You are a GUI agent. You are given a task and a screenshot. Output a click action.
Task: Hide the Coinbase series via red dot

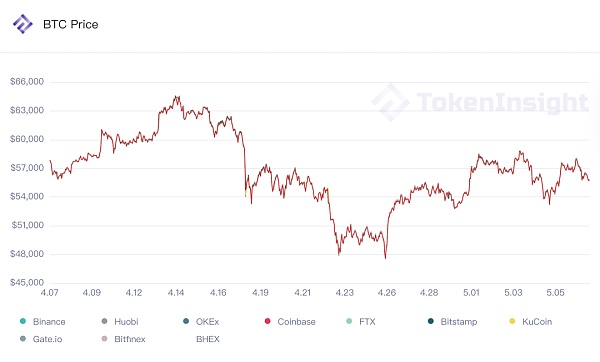(267, 321)
